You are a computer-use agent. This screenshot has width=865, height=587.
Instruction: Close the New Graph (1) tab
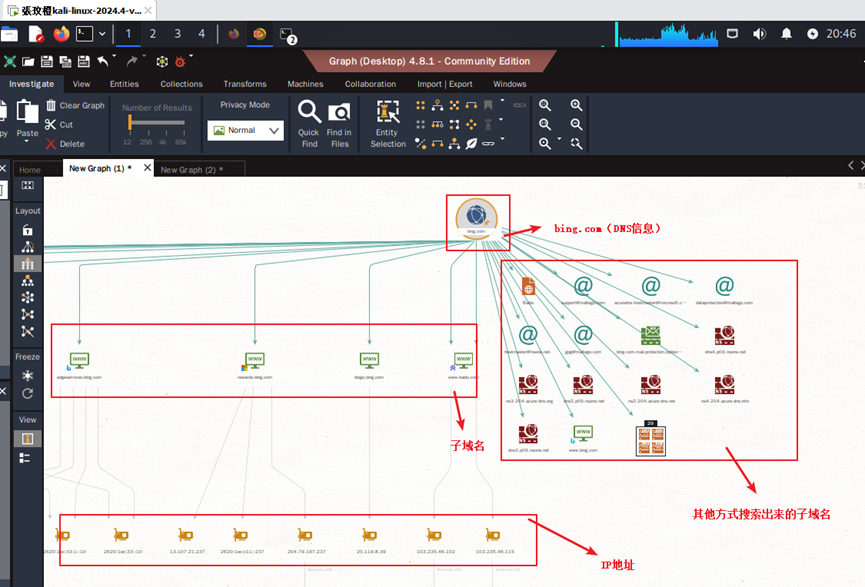(147, 168)
